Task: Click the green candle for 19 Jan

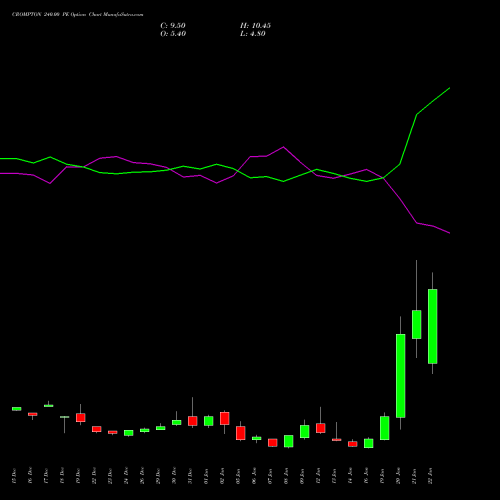Action: click(385, 428)
